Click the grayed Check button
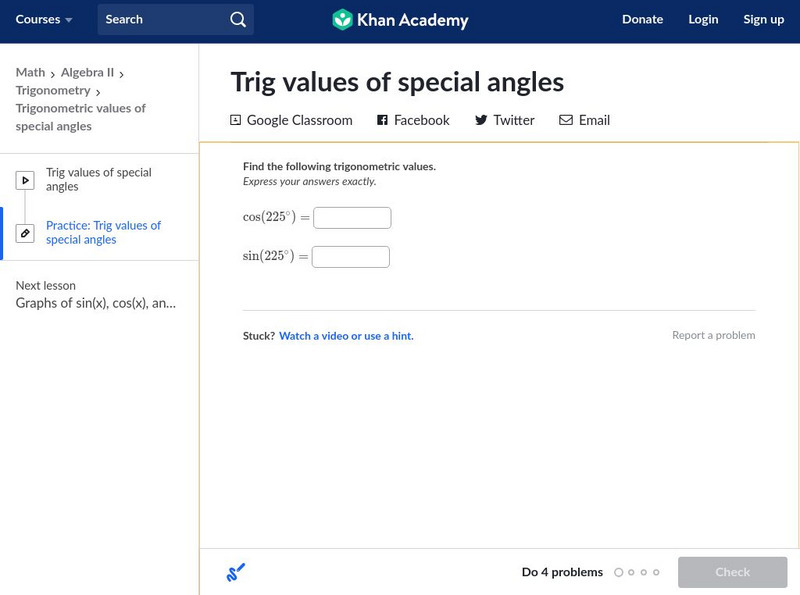800x595 pixels. point(732,572)
